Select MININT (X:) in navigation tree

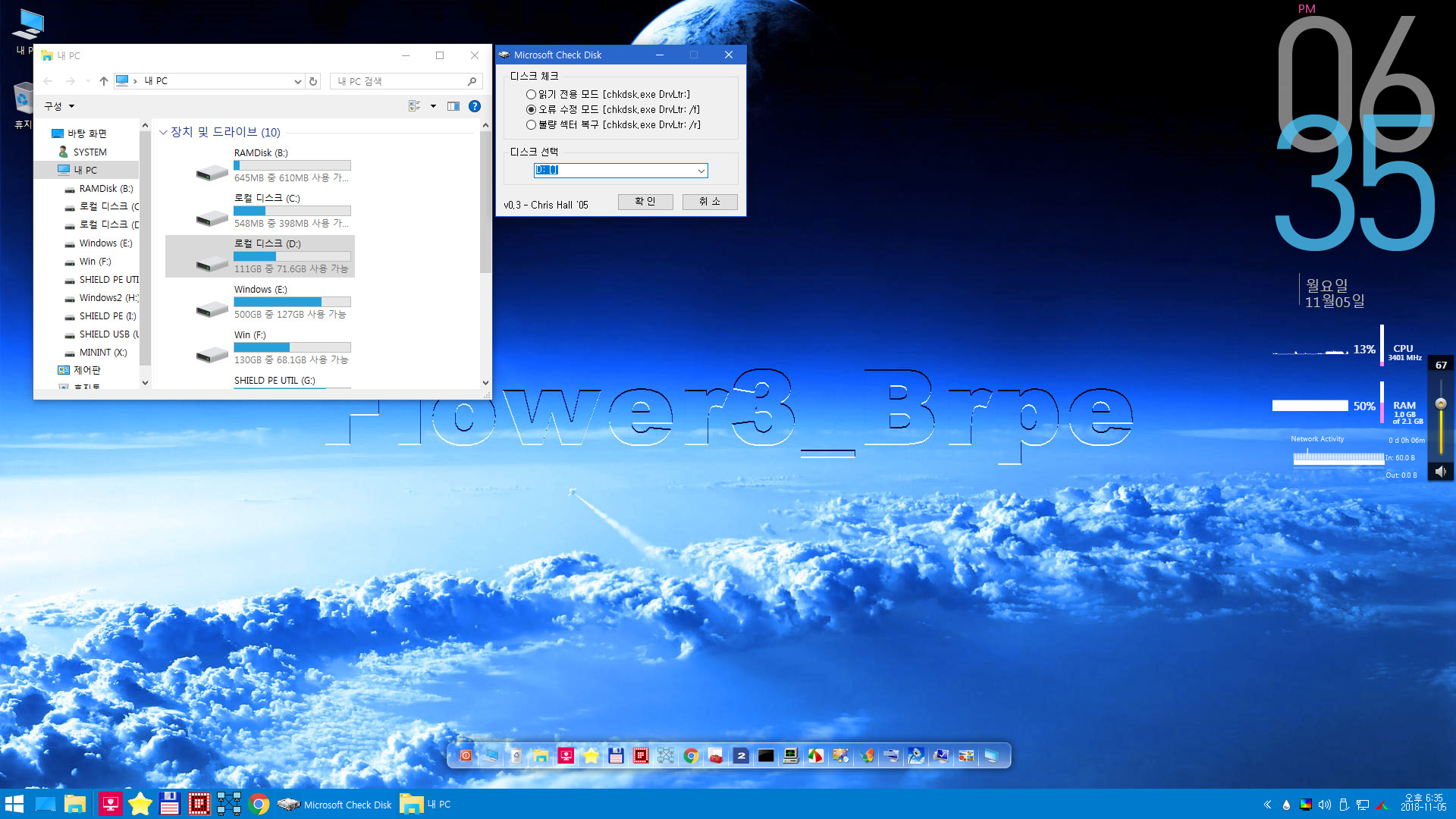103,353
